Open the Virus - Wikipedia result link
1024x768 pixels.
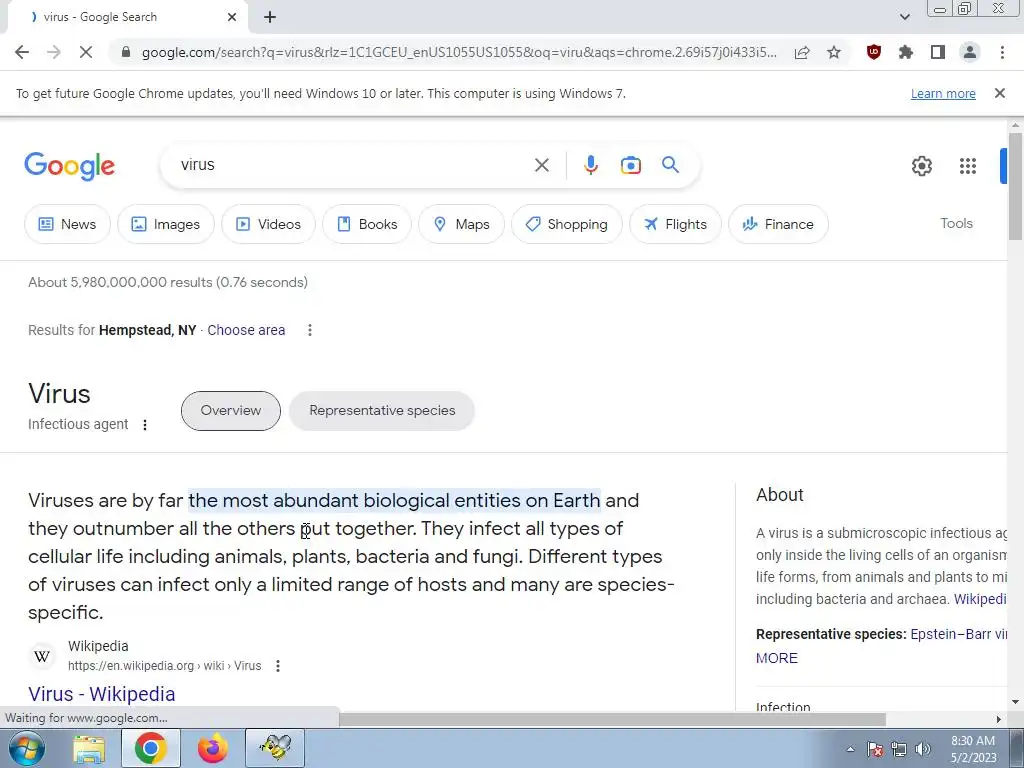coord(102,694)
